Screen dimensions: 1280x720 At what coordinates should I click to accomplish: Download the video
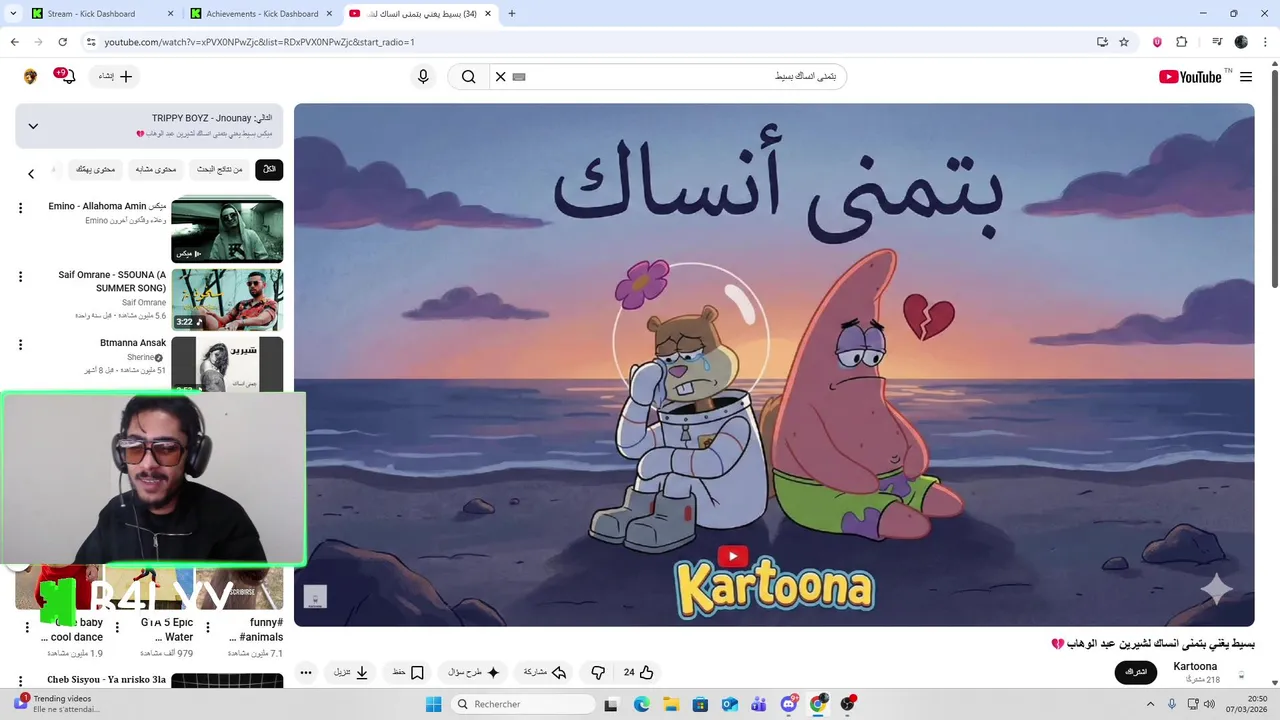351,672
